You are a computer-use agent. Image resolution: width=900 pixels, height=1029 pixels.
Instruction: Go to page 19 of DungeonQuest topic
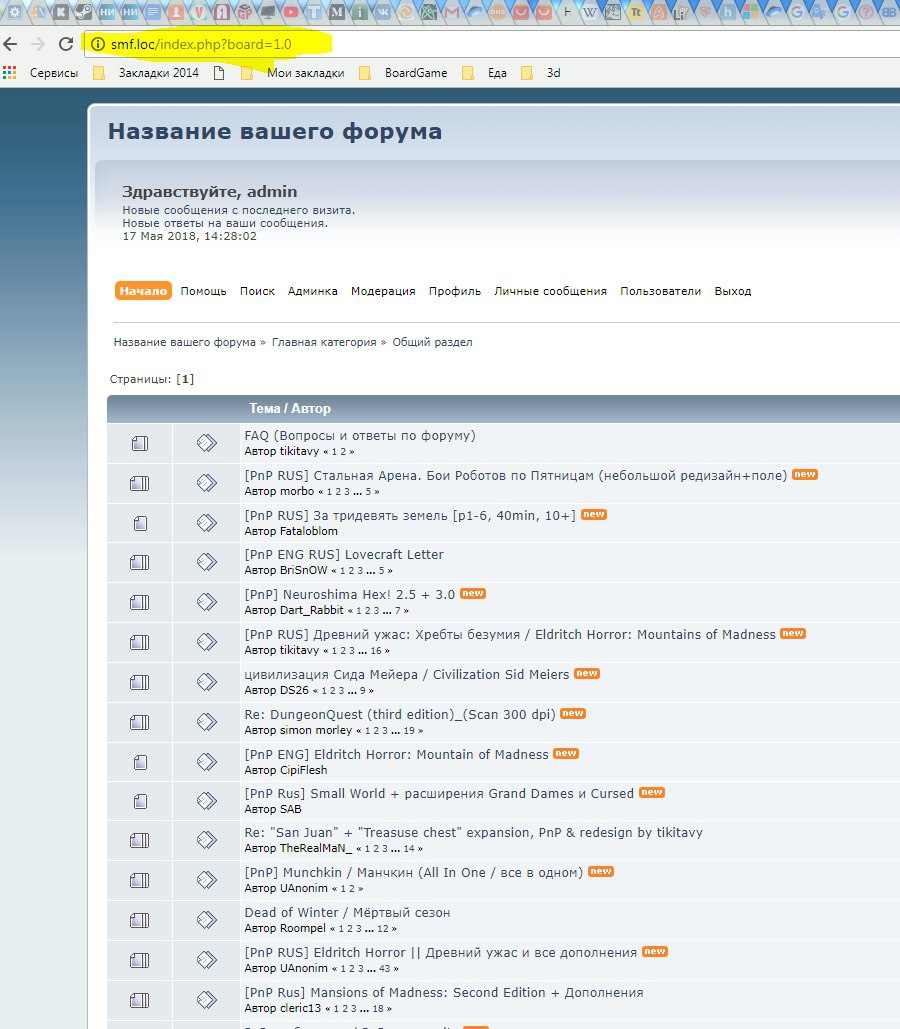click(409, 730)
